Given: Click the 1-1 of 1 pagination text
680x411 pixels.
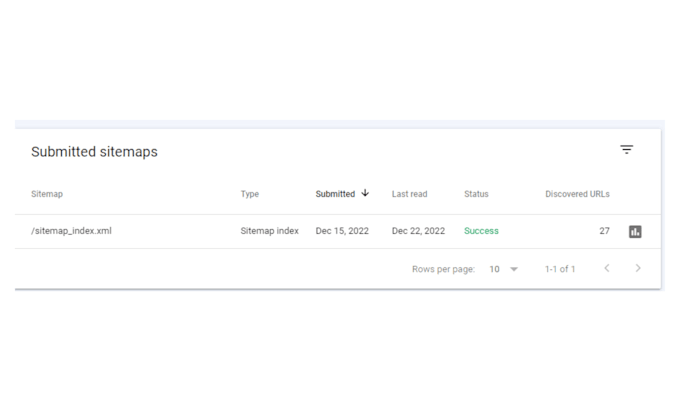Looking at the screenshot, I should [x=560, y=269].
